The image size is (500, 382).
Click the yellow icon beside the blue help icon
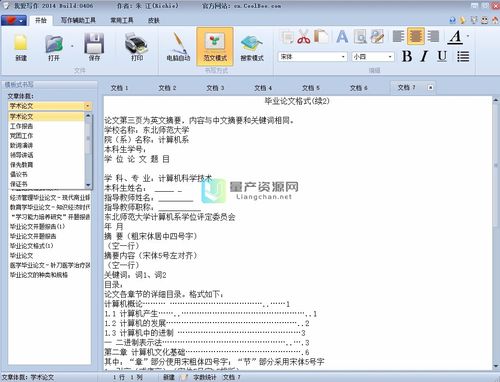463,20
